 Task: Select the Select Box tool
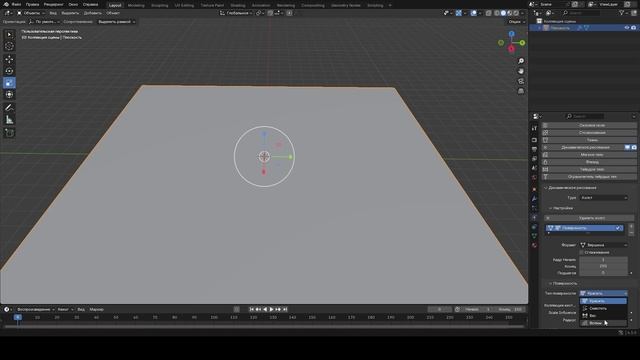pyautogui.click(x=9, y=35)
